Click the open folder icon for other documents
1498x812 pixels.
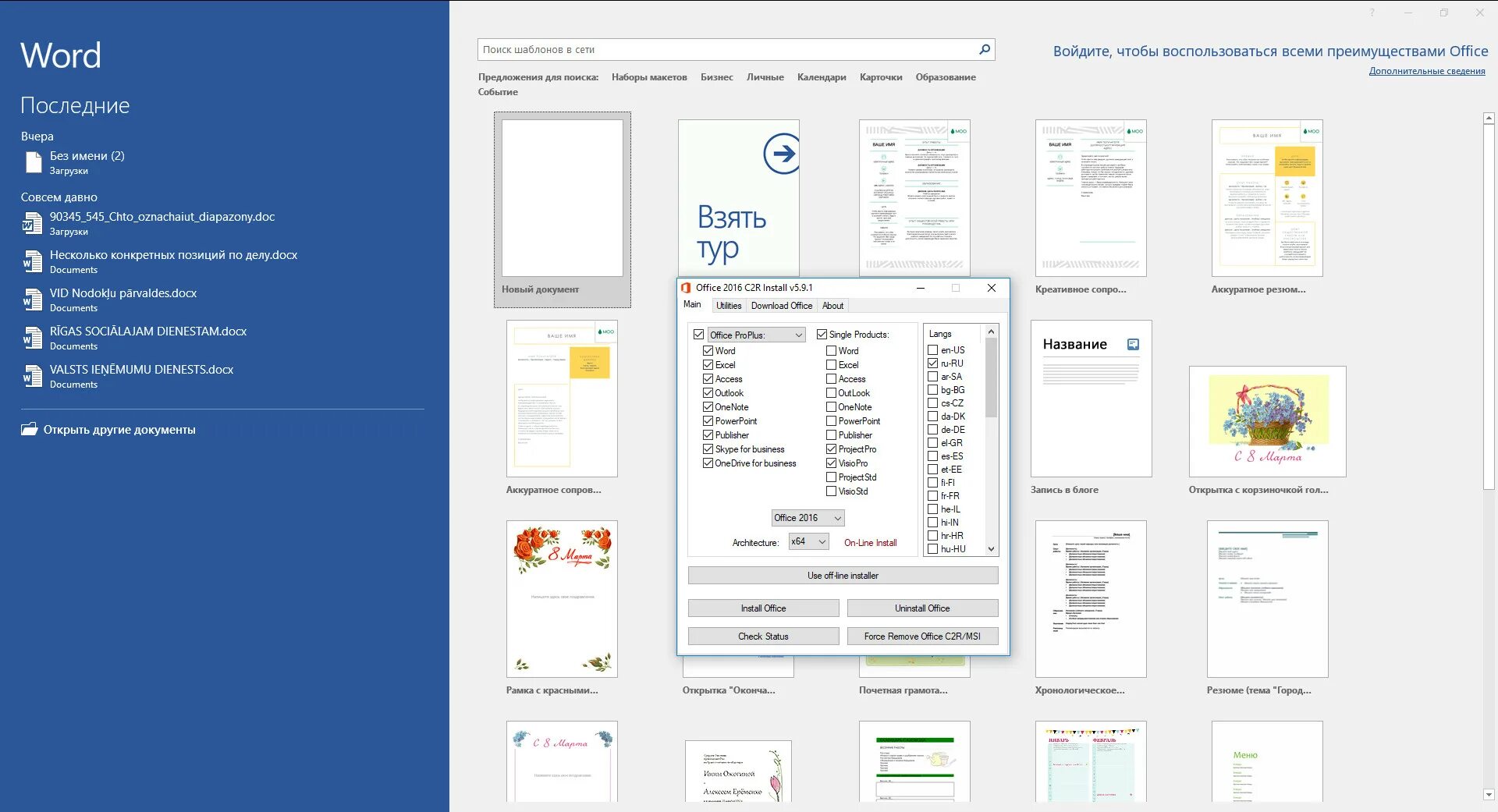(30, 429)
